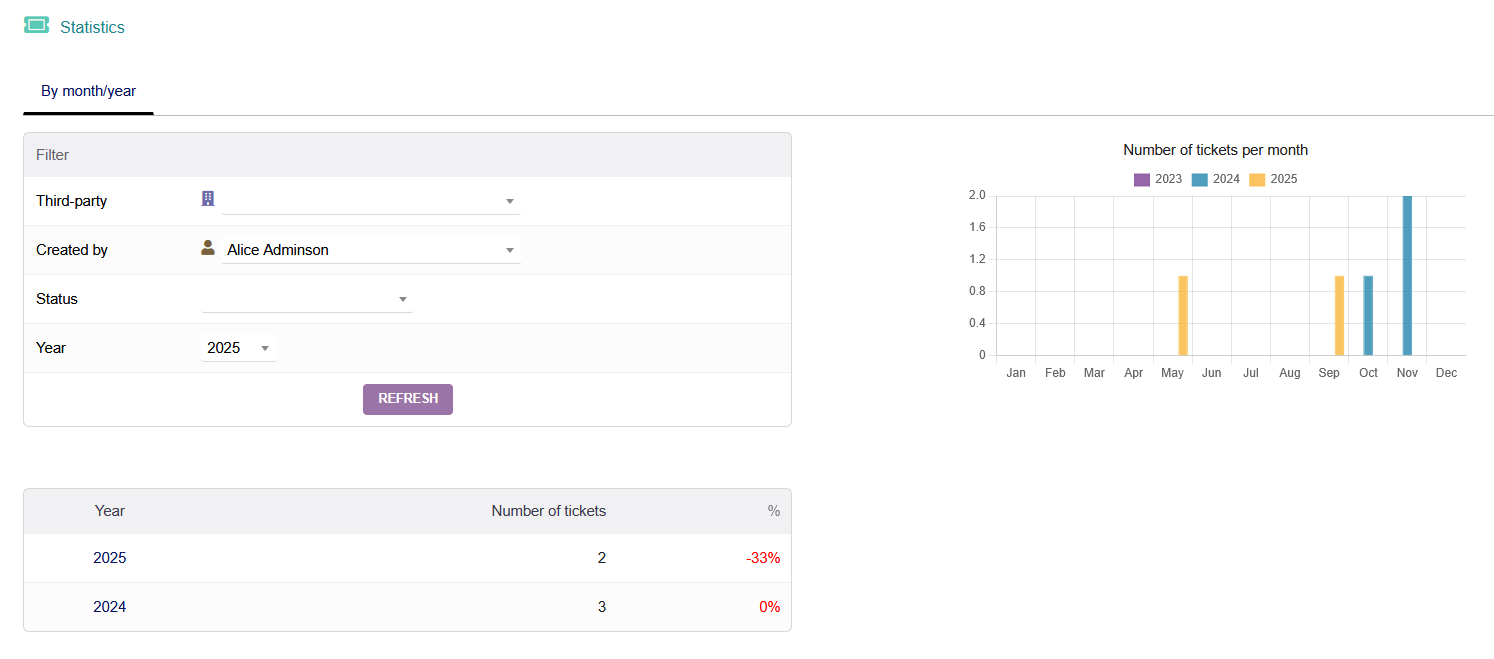Click the Number of tickets column header

coord(548,511)
